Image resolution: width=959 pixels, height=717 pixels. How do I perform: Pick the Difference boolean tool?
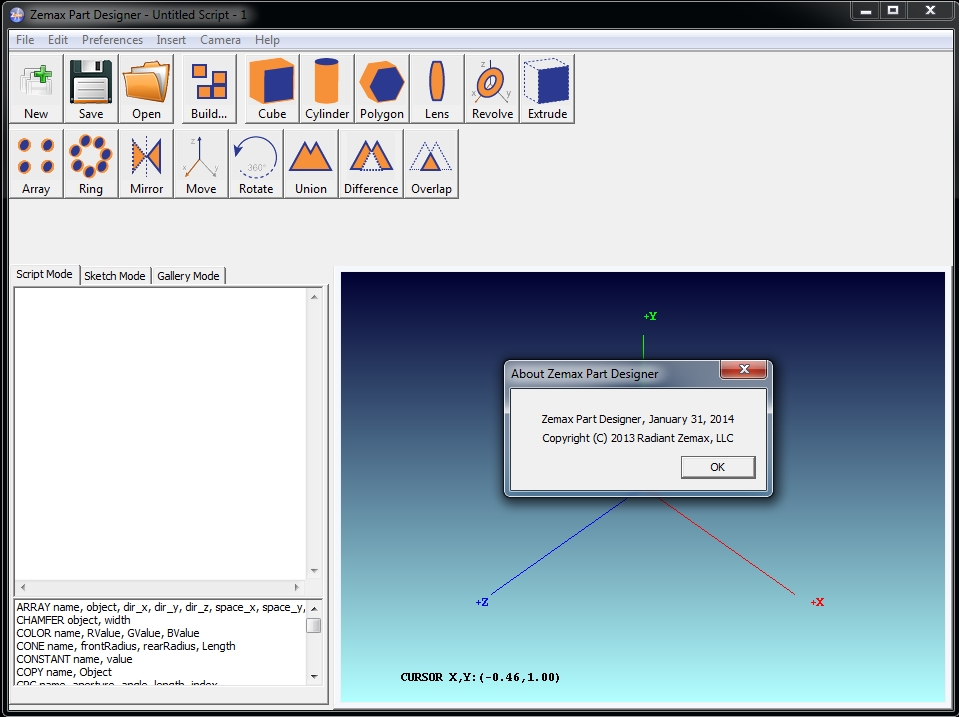pos(371,163)
